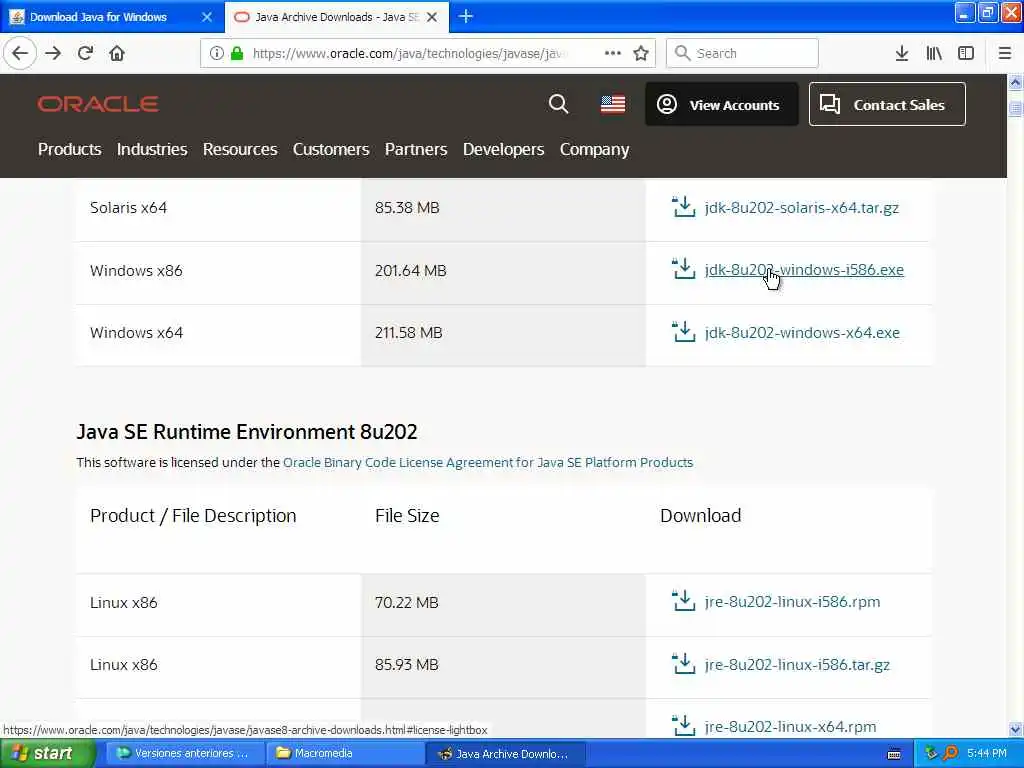
Task: Open a new tab with plus icon
Action: [x=466, y=16]
